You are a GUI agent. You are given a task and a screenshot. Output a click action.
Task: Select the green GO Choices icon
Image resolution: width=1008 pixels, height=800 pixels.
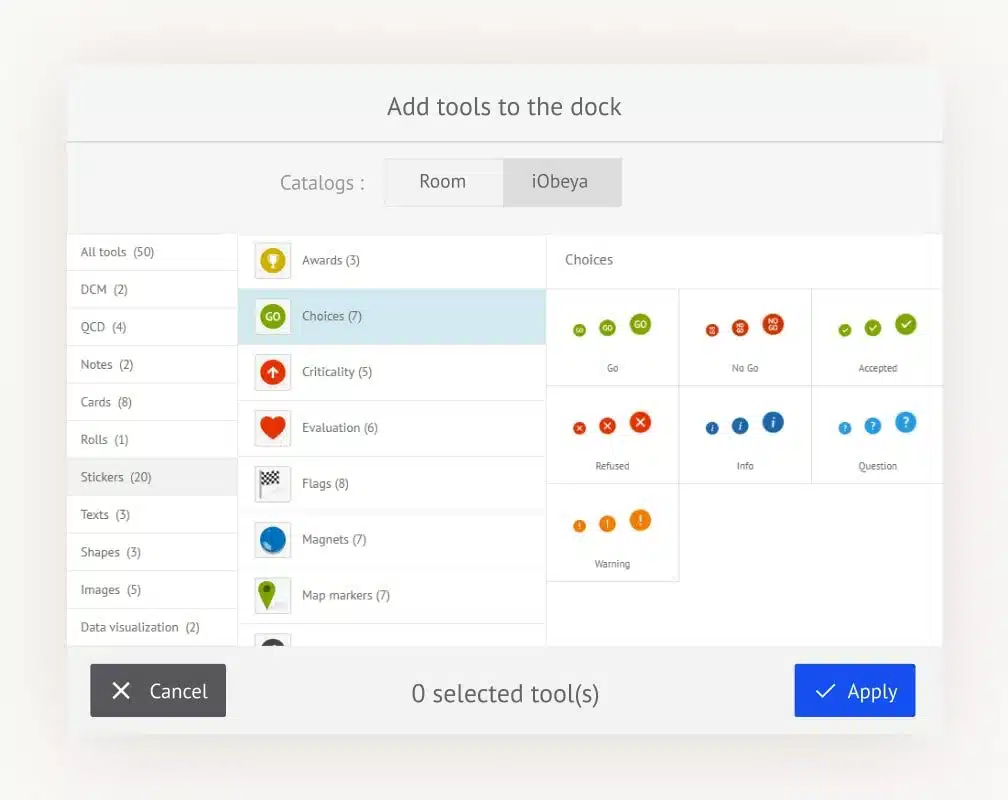[x=272, y=317]
